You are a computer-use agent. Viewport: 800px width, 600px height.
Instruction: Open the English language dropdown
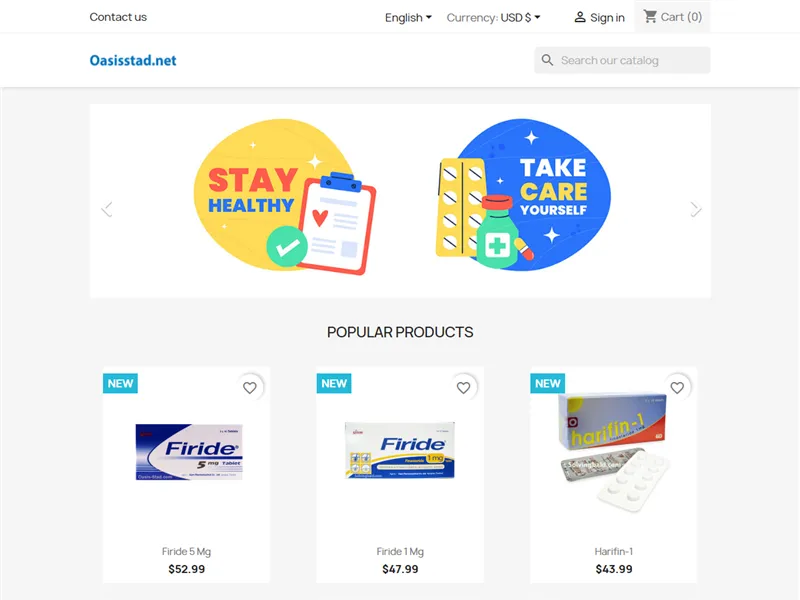pos(408,17)
